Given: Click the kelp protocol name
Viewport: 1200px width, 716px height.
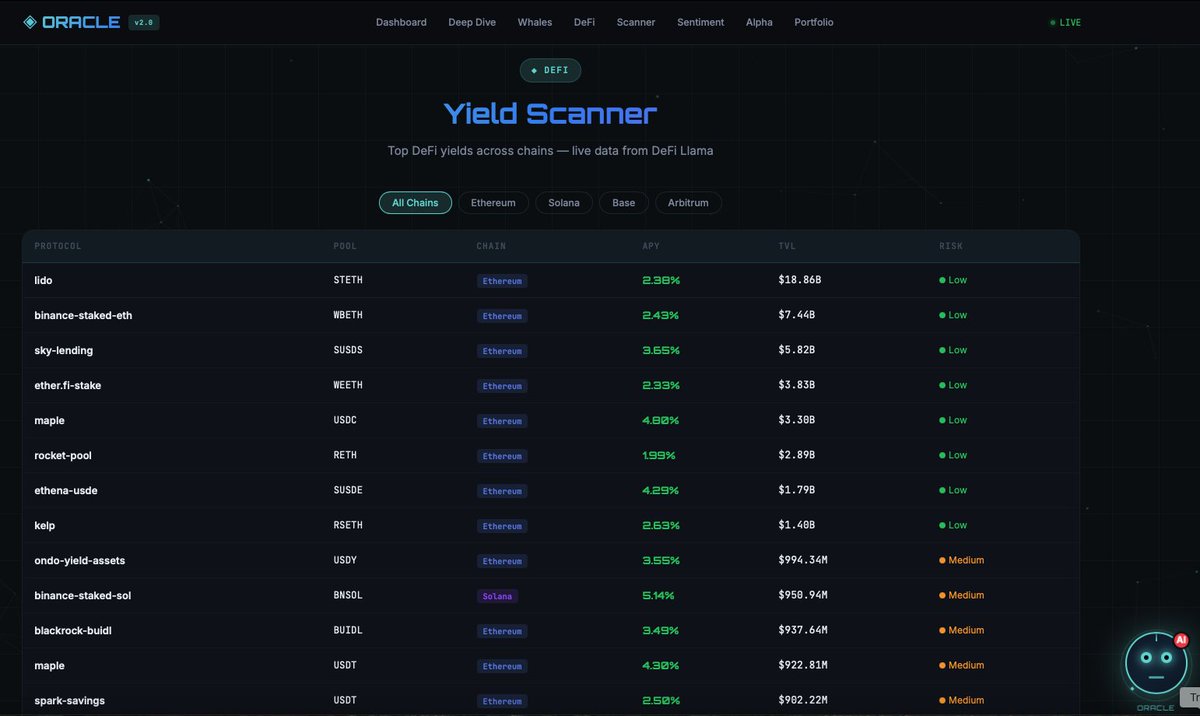Looking at the screenshot, I should coord(45,525).
